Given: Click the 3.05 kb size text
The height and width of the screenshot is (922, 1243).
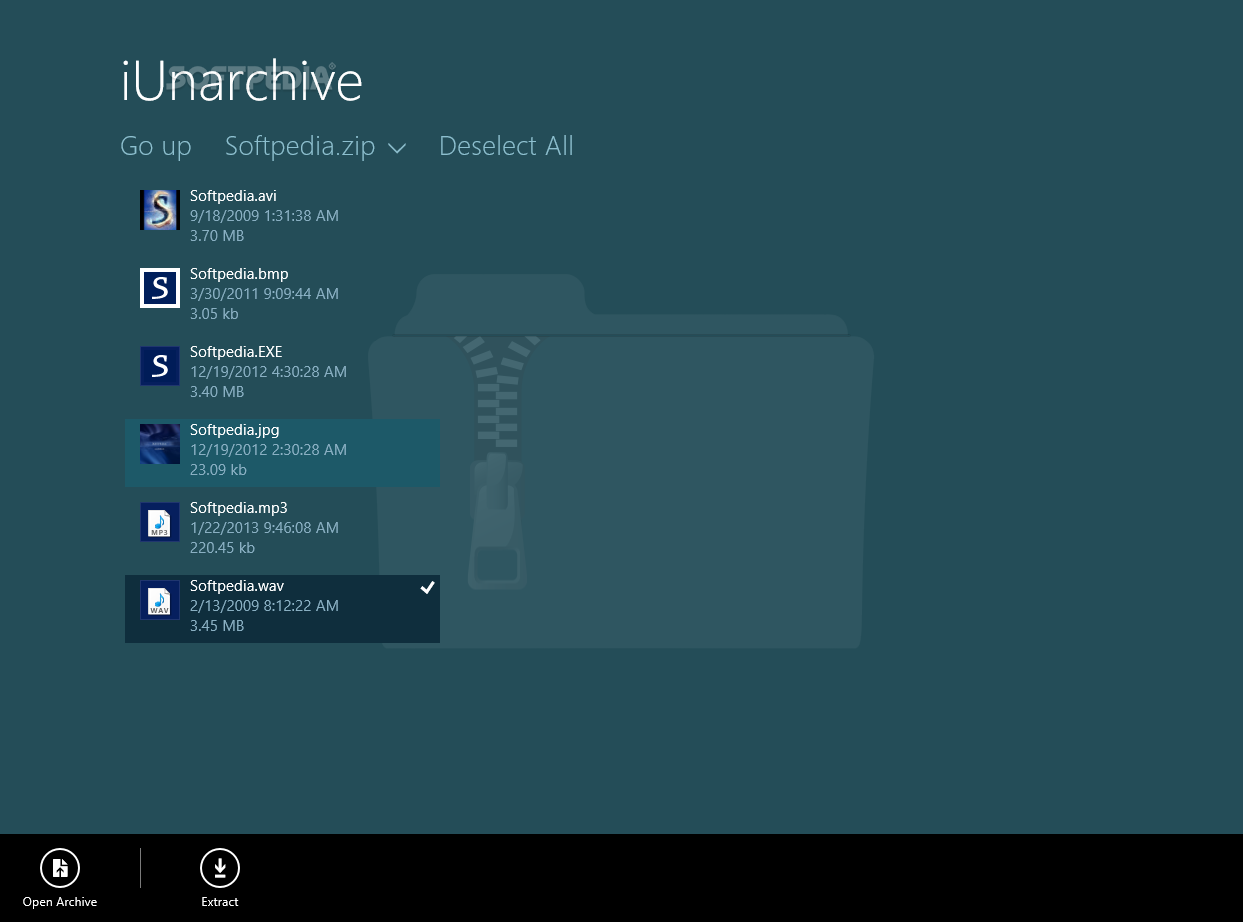Looking at the screenshot, I should (x=214, y=314).
